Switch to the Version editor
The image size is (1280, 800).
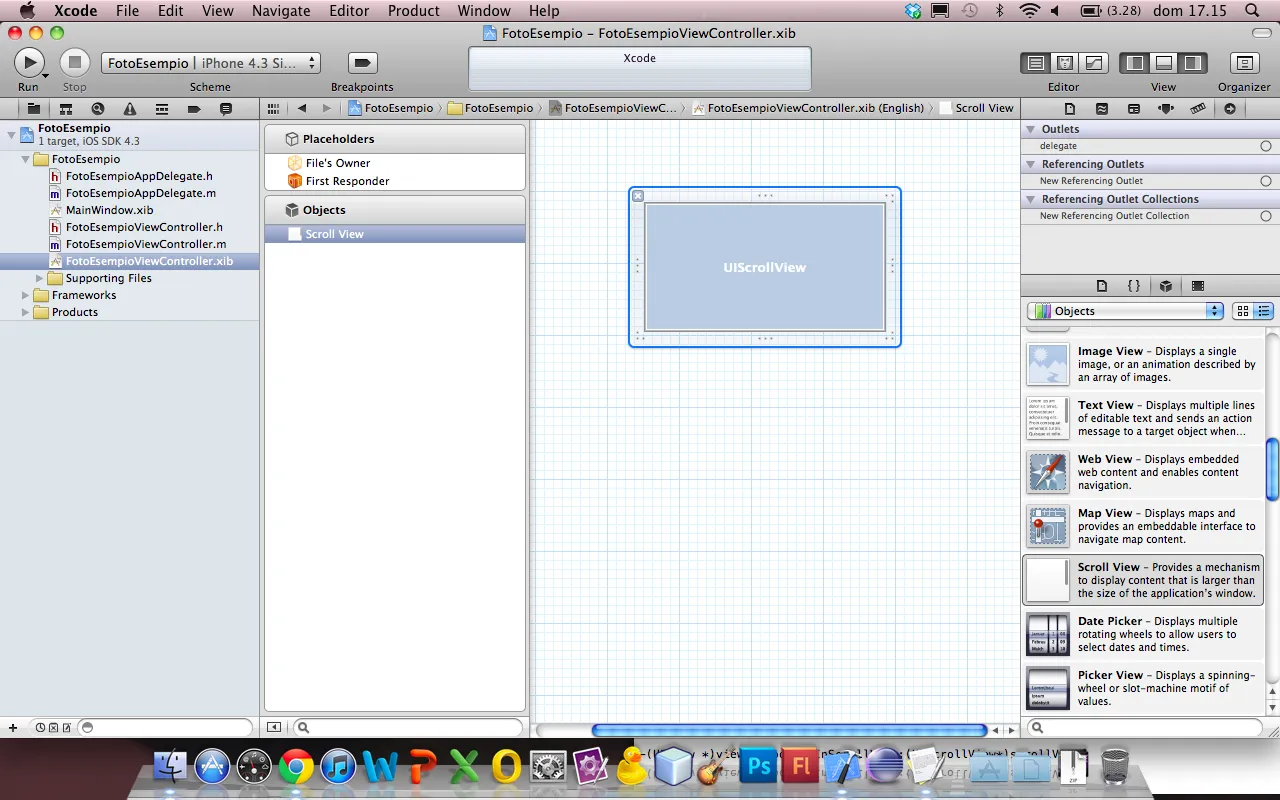pos(1093,63)
